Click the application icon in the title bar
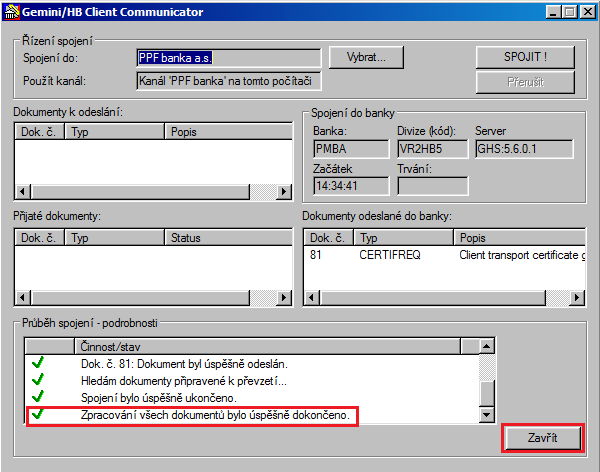 pos(11,12)
